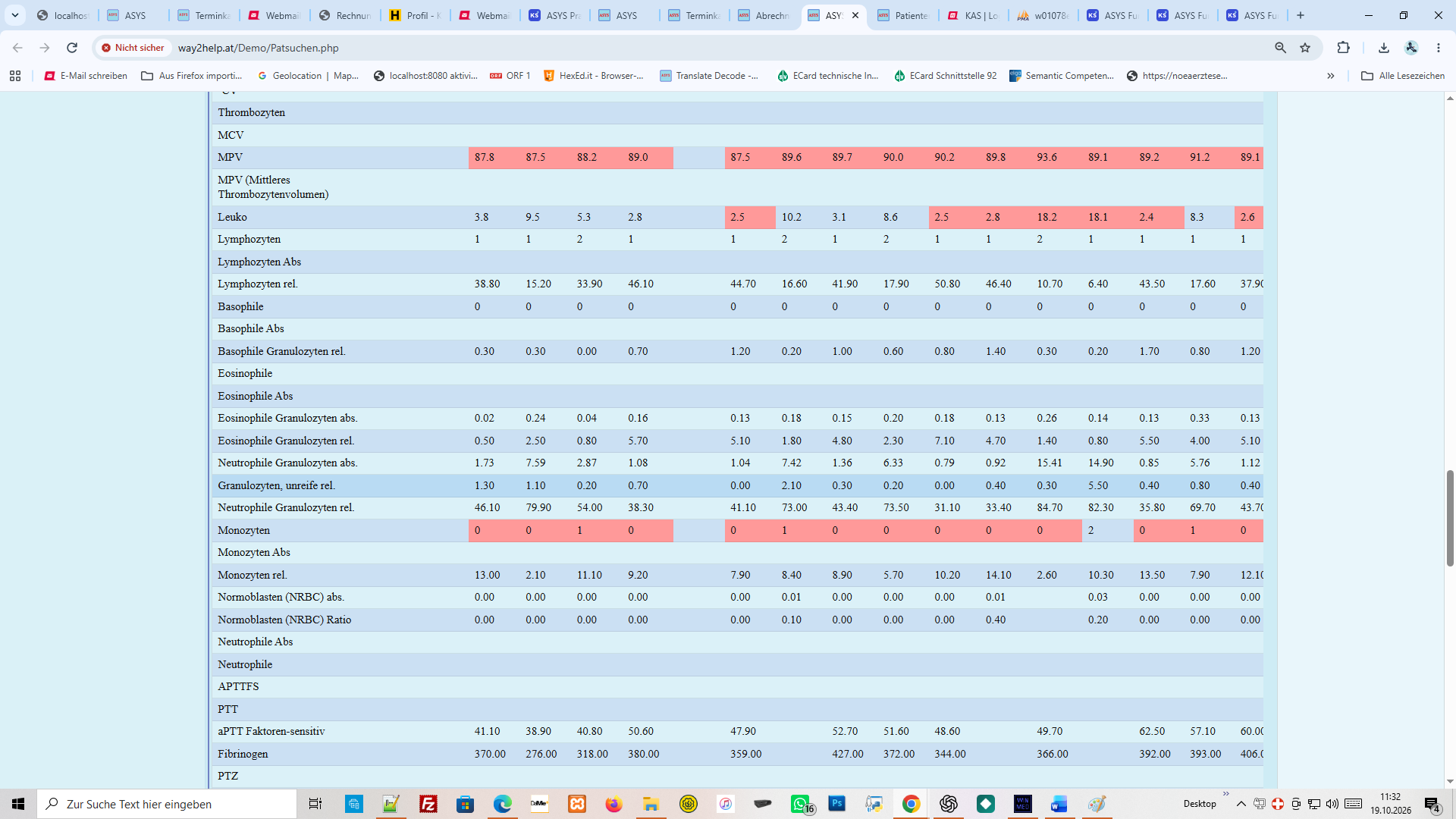Show hidden system tray icons
Viewport: 1456px width, 819px height.
1241,804
